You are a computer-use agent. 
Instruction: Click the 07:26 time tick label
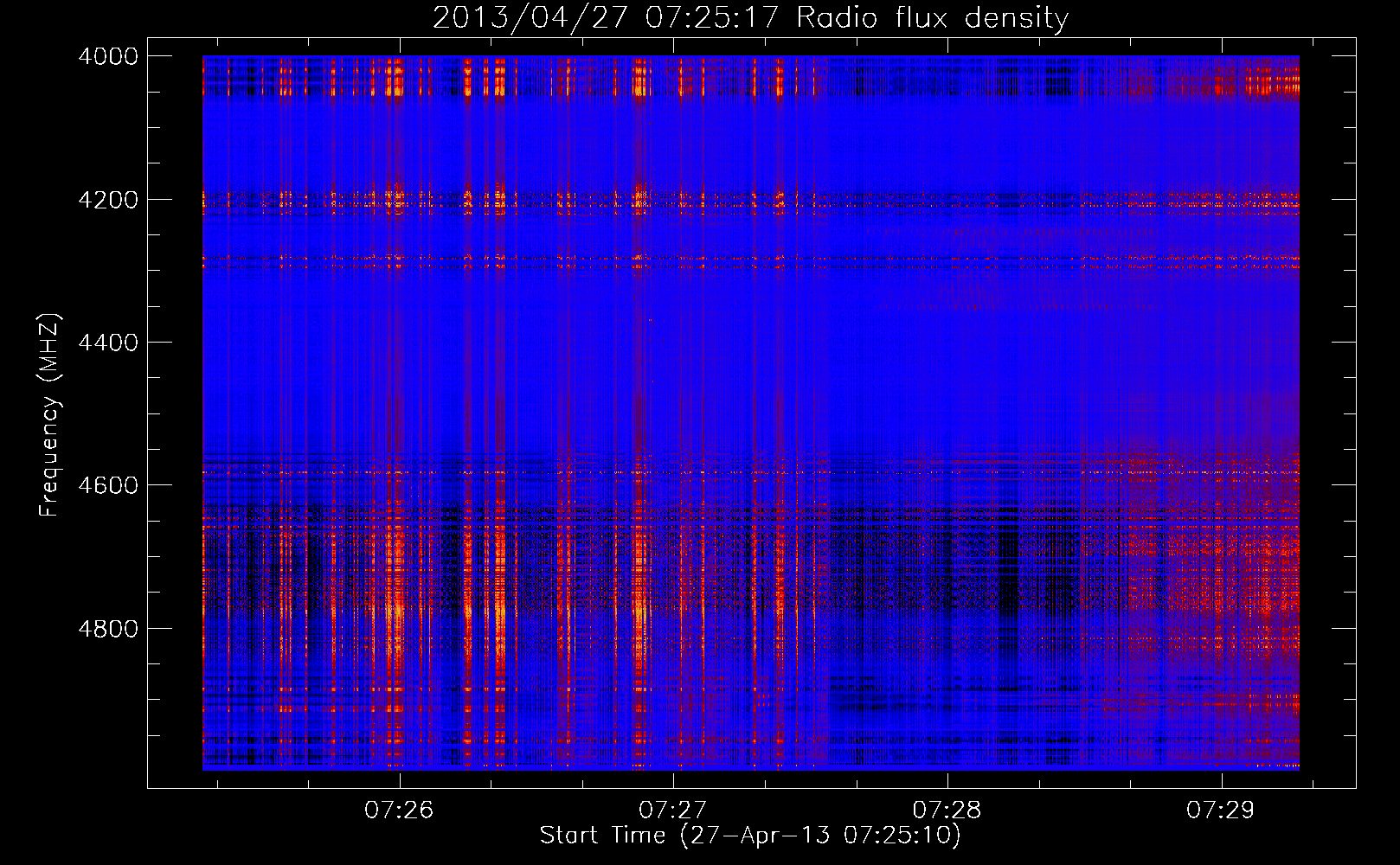(x=399, y=810)
